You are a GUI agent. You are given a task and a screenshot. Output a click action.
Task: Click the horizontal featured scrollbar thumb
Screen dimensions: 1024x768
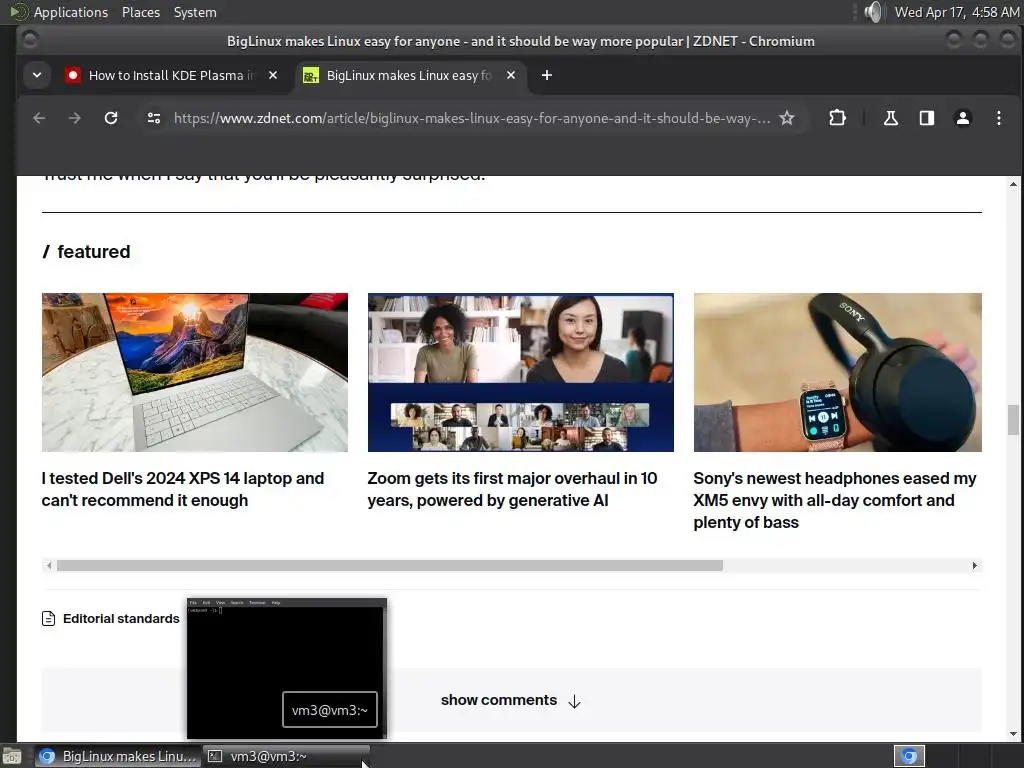[x=389, y=566]
